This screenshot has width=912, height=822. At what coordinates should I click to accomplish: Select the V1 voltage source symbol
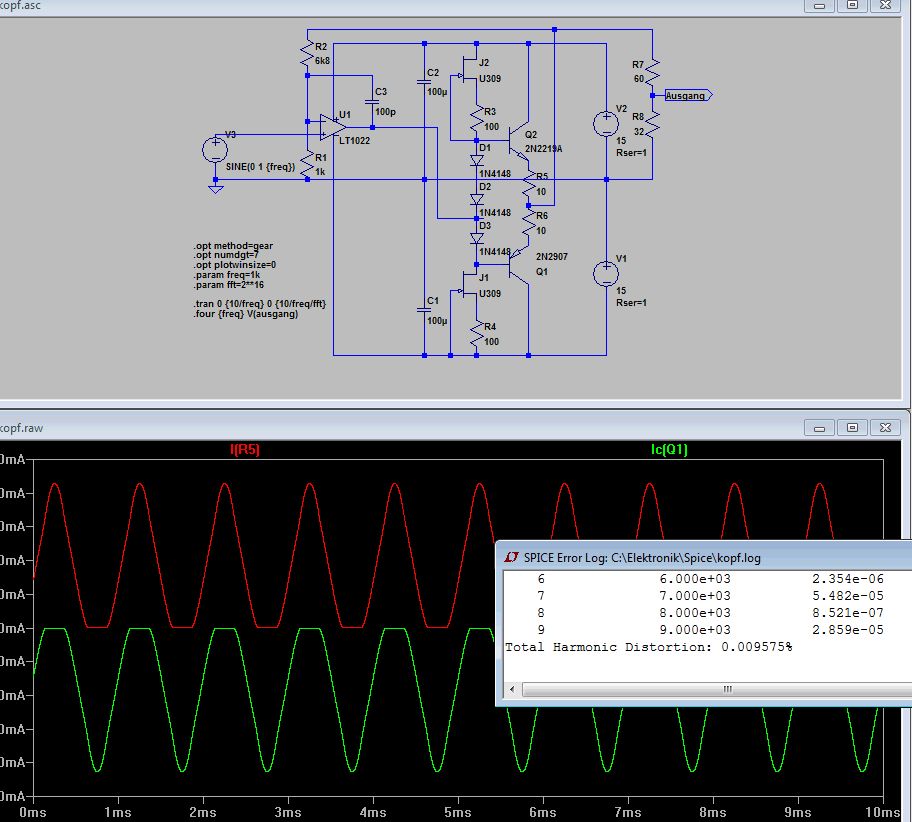pos(606,273)
